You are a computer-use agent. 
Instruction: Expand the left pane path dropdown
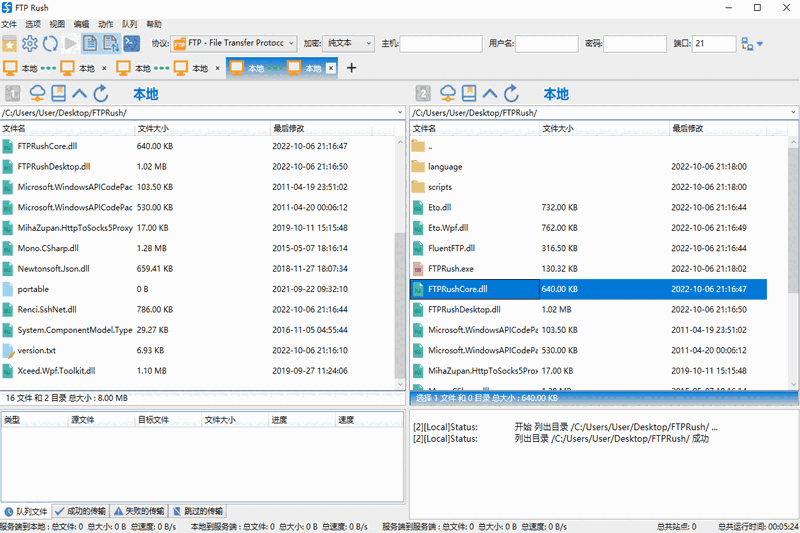(x=400, y=113)
